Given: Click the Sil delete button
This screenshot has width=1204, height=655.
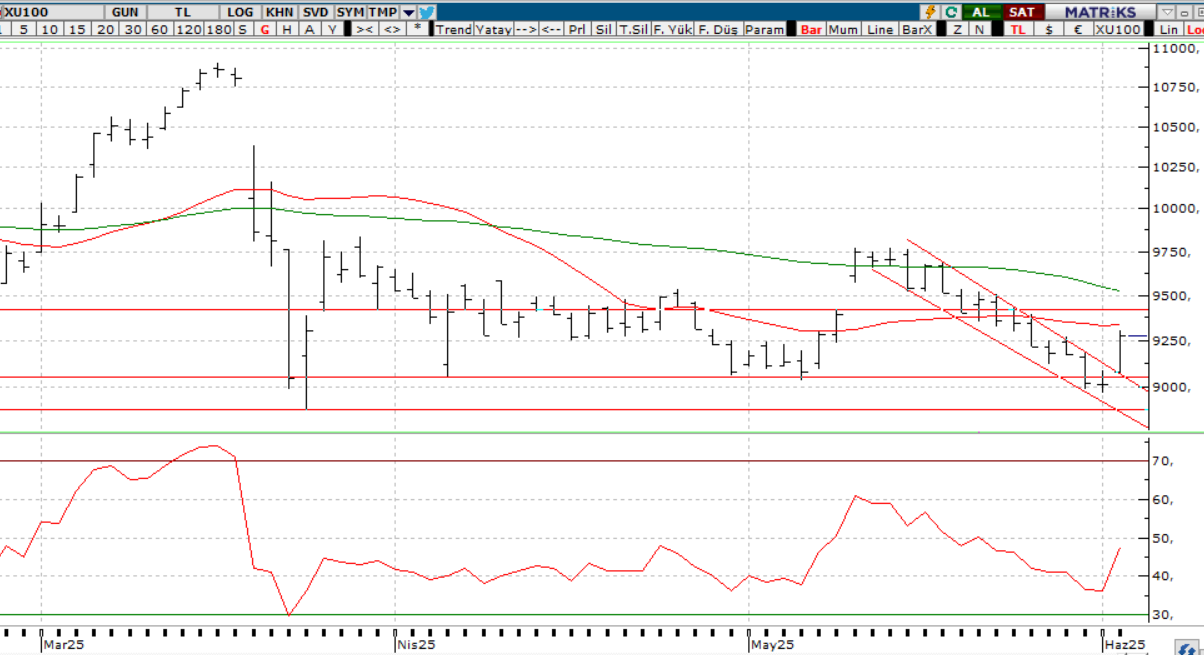Looking at the screenshot, I should pos(603,30).
